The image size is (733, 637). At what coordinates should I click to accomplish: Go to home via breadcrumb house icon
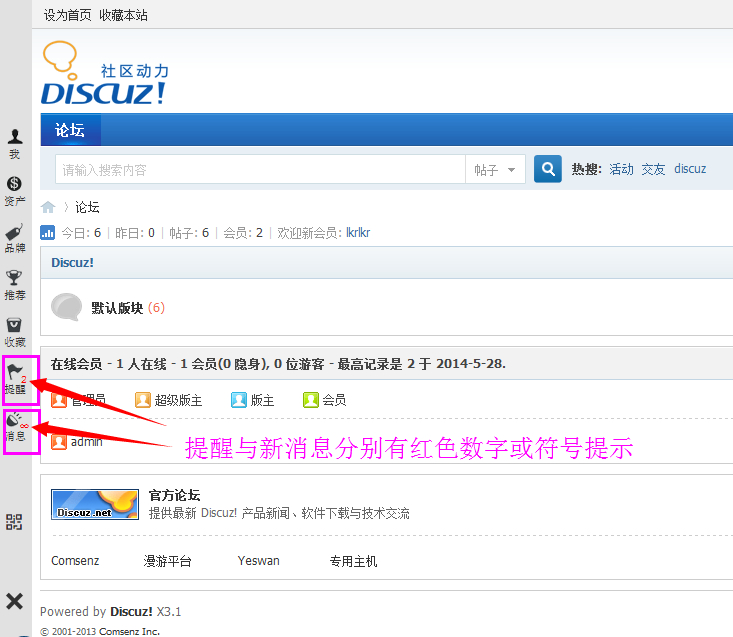point(48,207)
